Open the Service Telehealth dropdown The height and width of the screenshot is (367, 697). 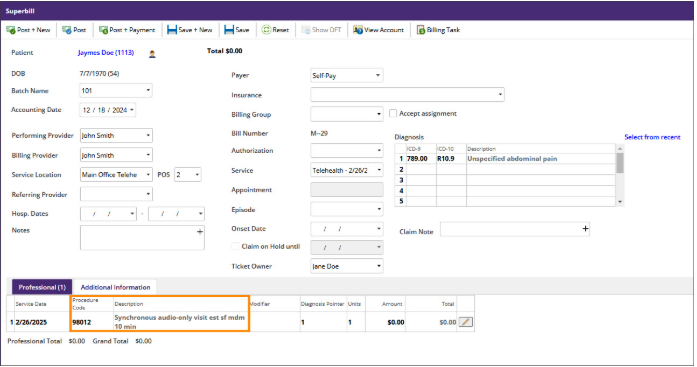click(x=378, y=170)
